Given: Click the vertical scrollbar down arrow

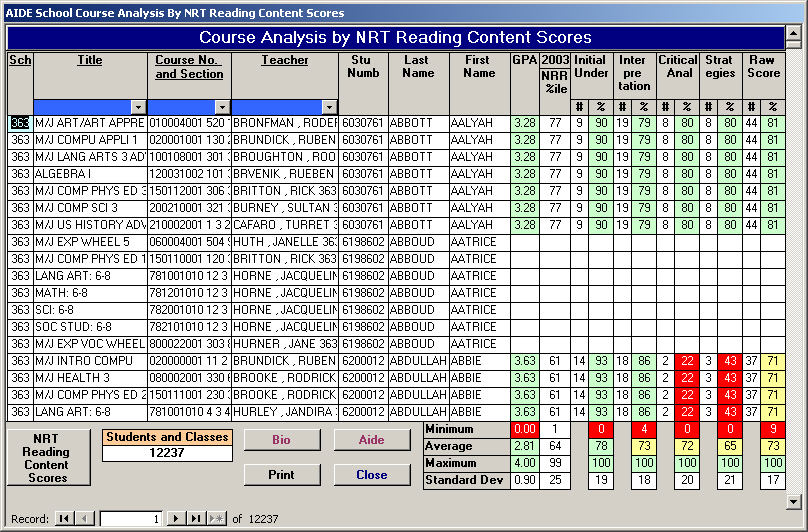Looking at the screenshot, I should [x=793, y=501].
